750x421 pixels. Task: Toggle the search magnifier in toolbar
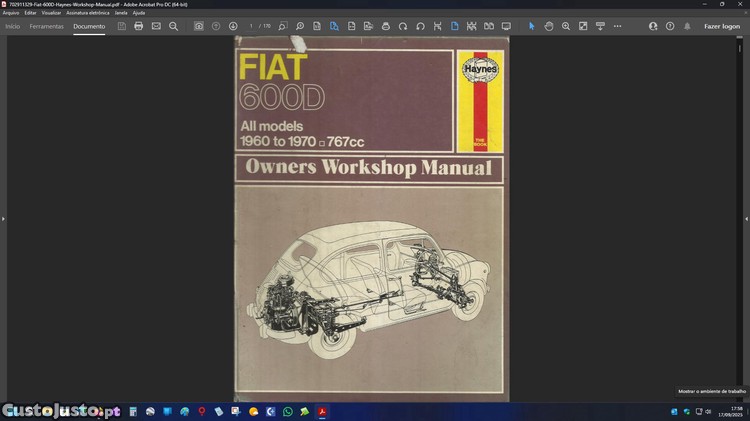click(x=173, y=26)
